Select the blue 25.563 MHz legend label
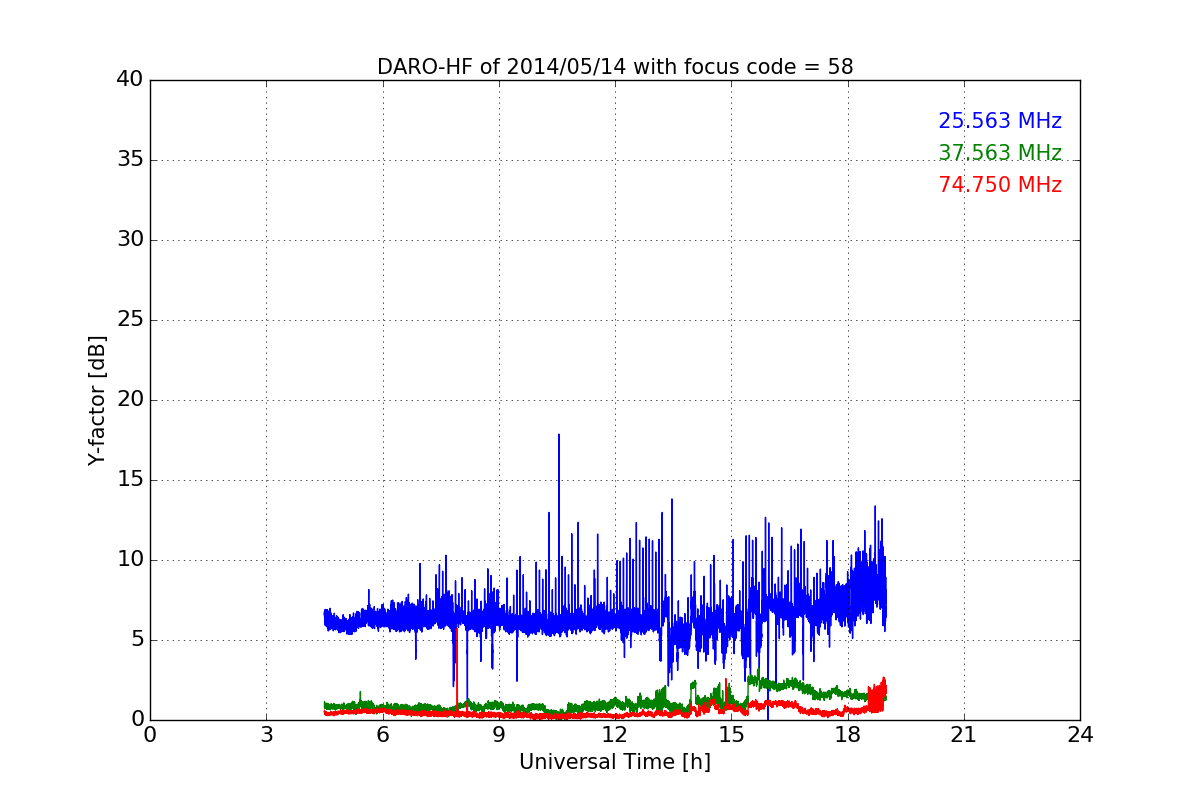Image resolution: width=1200 pixels, height=800 pixels. click(1000, 121)
